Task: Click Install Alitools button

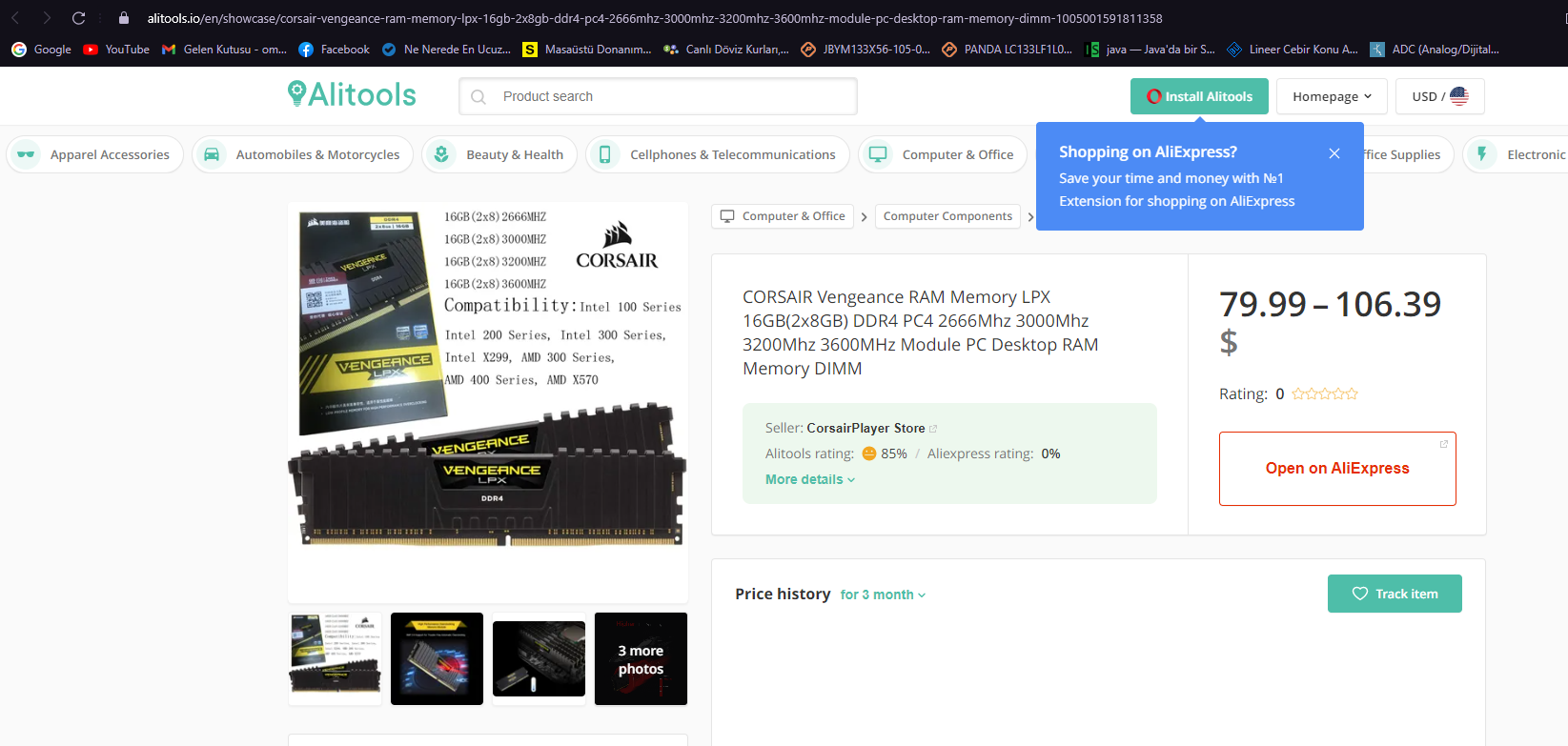Action: [1199, 96]
